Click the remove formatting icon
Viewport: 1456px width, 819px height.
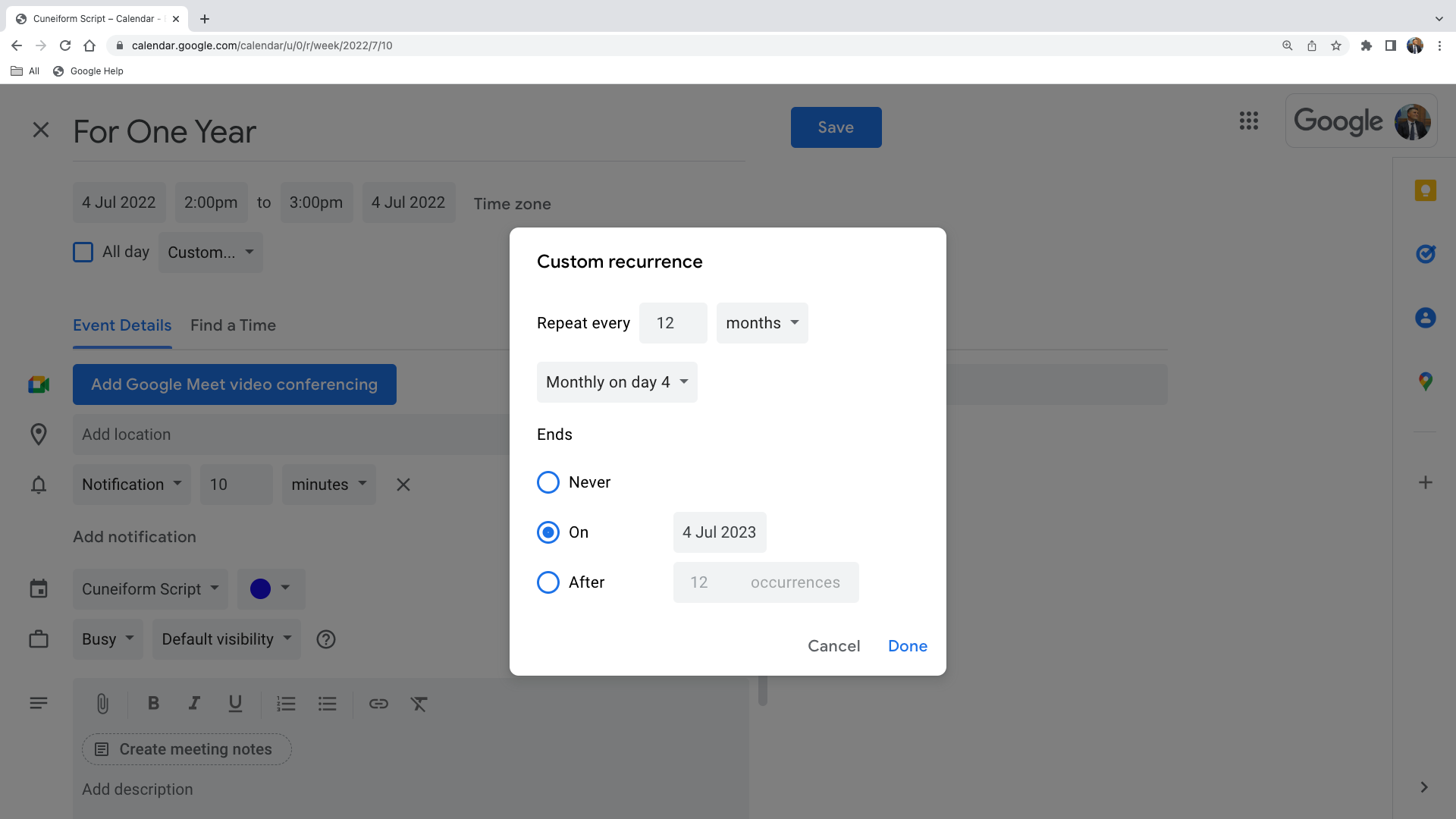419,704
